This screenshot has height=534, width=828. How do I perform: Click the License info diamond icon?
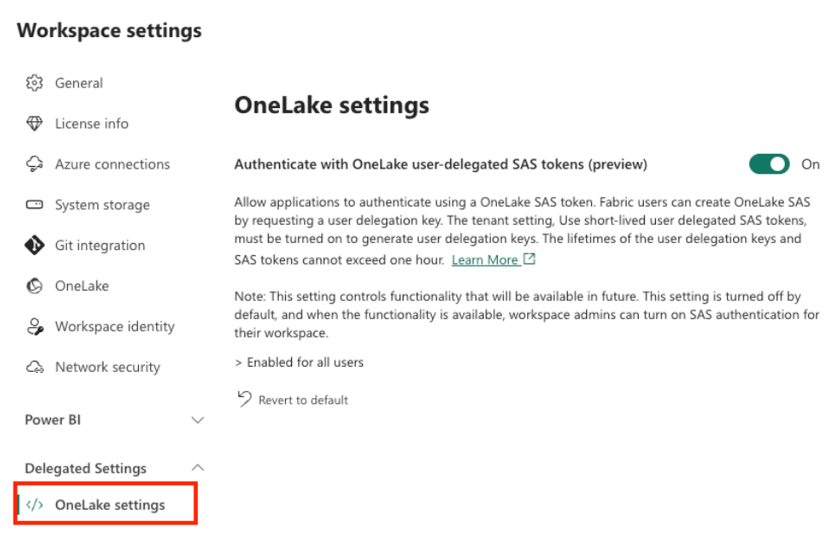[x=35, y=124]
